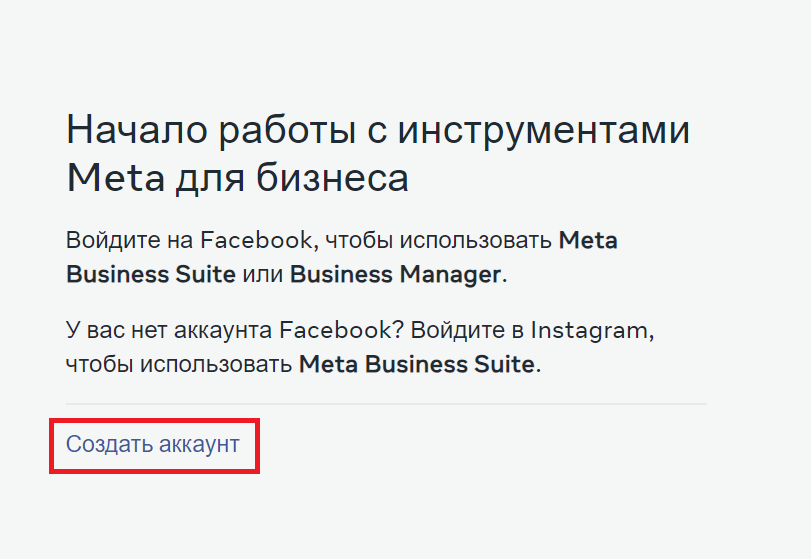Image resolution: width=811 pixels, height=559 pixels.
Task: Click bold "Meta" ending the first paragraph line
Action: [x=588, y=241]
